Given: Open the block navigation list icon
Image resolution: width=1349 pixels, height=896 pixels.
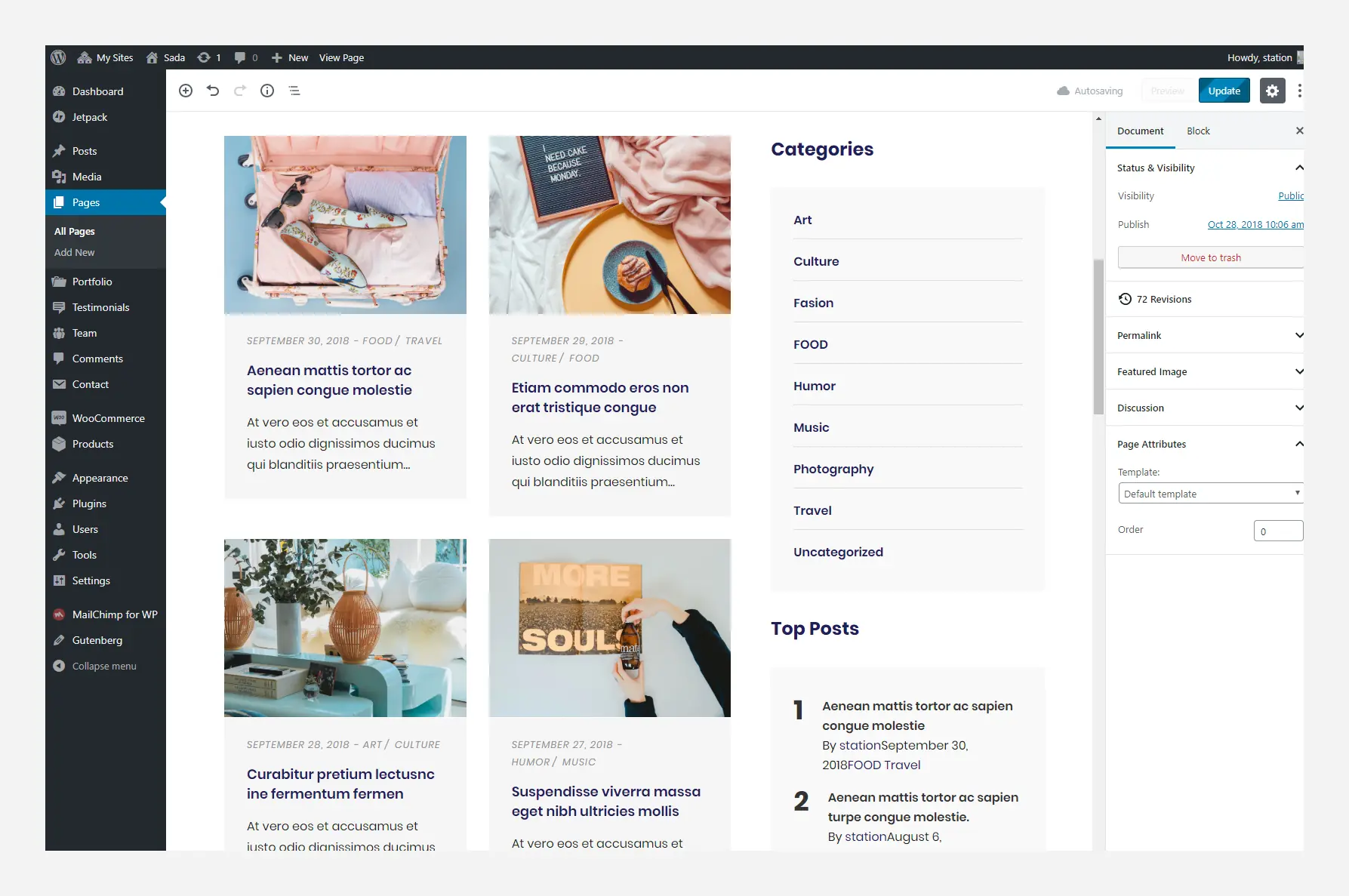Looking at the screenshot, I should pyautogui.click(x=294, y=91).
